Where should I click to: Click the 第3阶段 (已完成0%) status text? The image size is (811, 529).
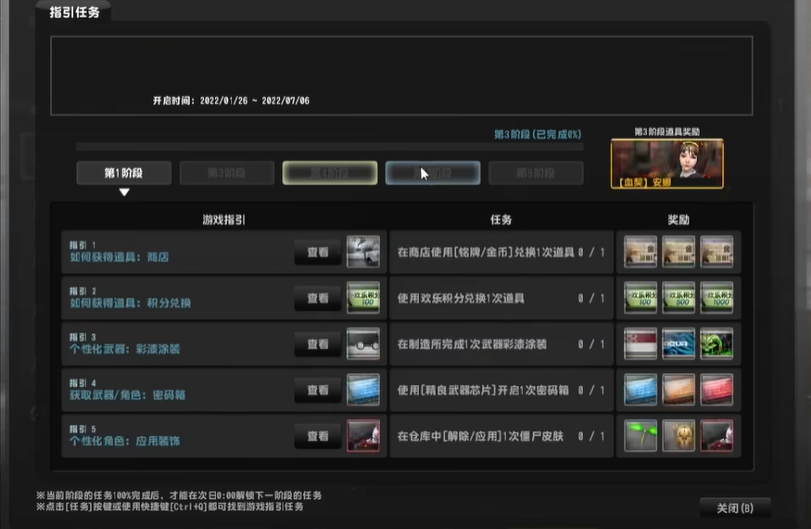click(537, 134)
